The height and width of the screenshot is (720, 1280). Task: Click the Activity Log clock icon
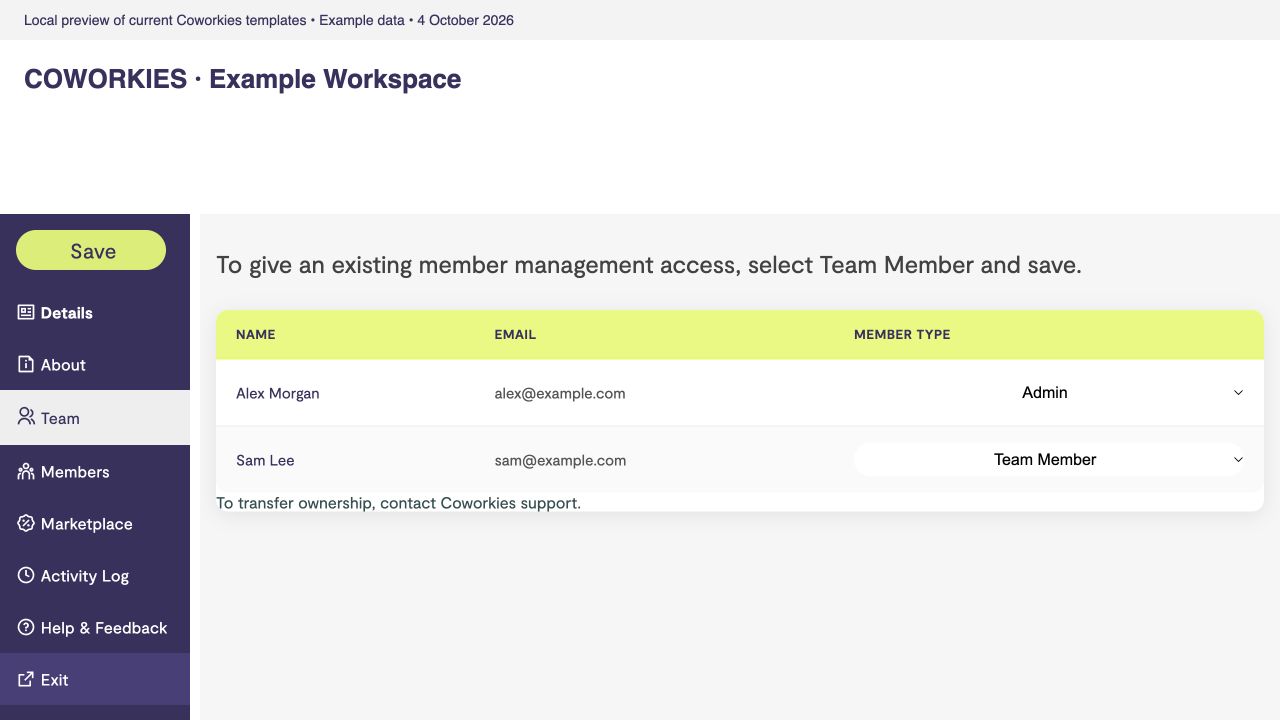(26, 575)
